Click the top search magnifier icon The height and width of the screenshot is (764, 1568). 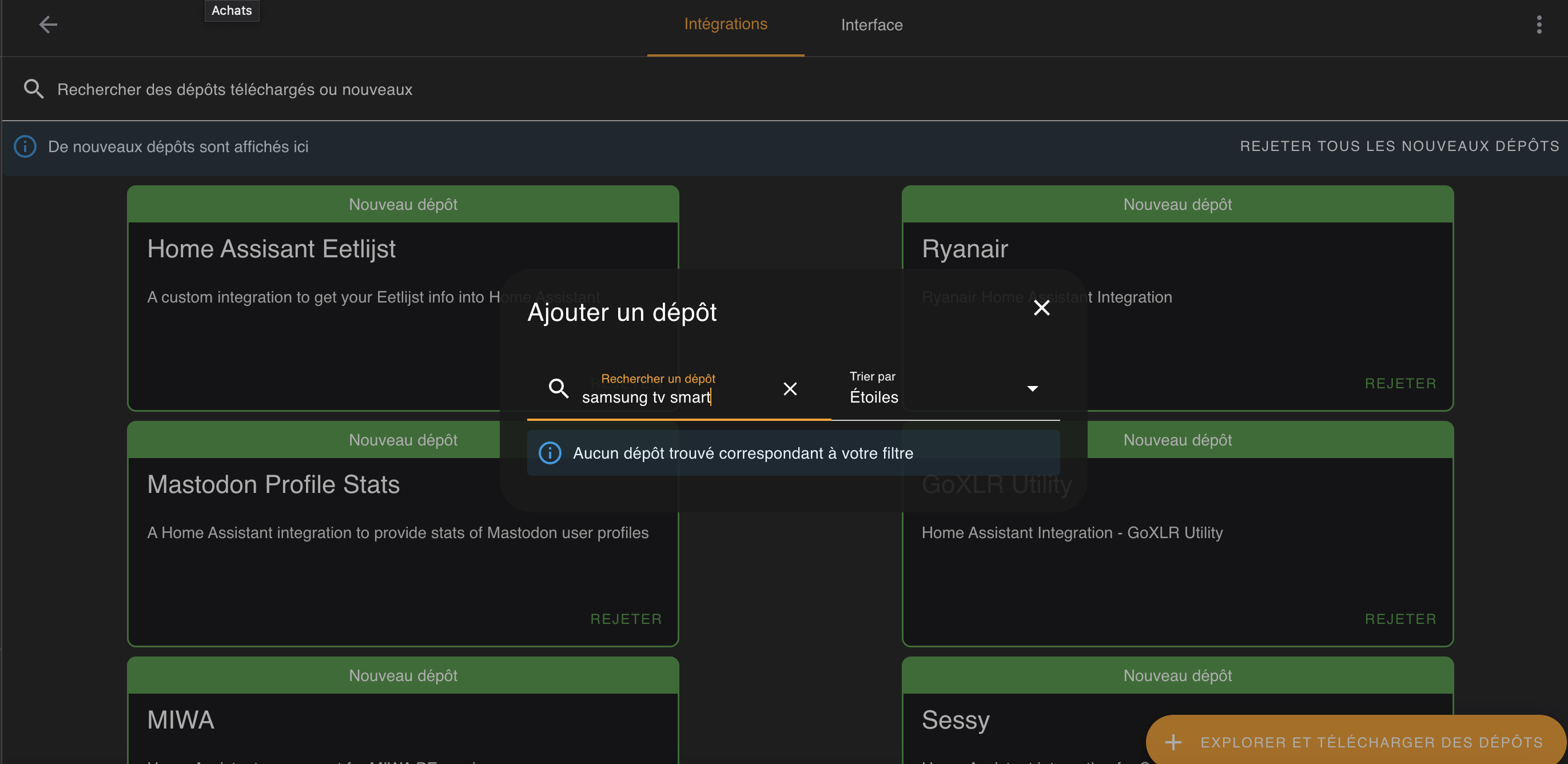tap(34, 89)
